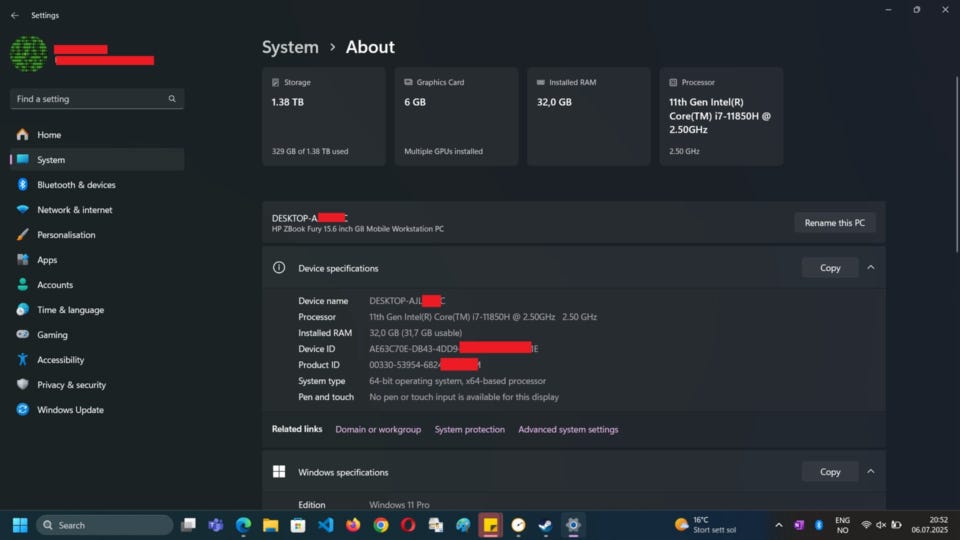The width and height of the screenshot is (960, 540).
Task: Copy the Device specifications
Action: coord(830,268)
